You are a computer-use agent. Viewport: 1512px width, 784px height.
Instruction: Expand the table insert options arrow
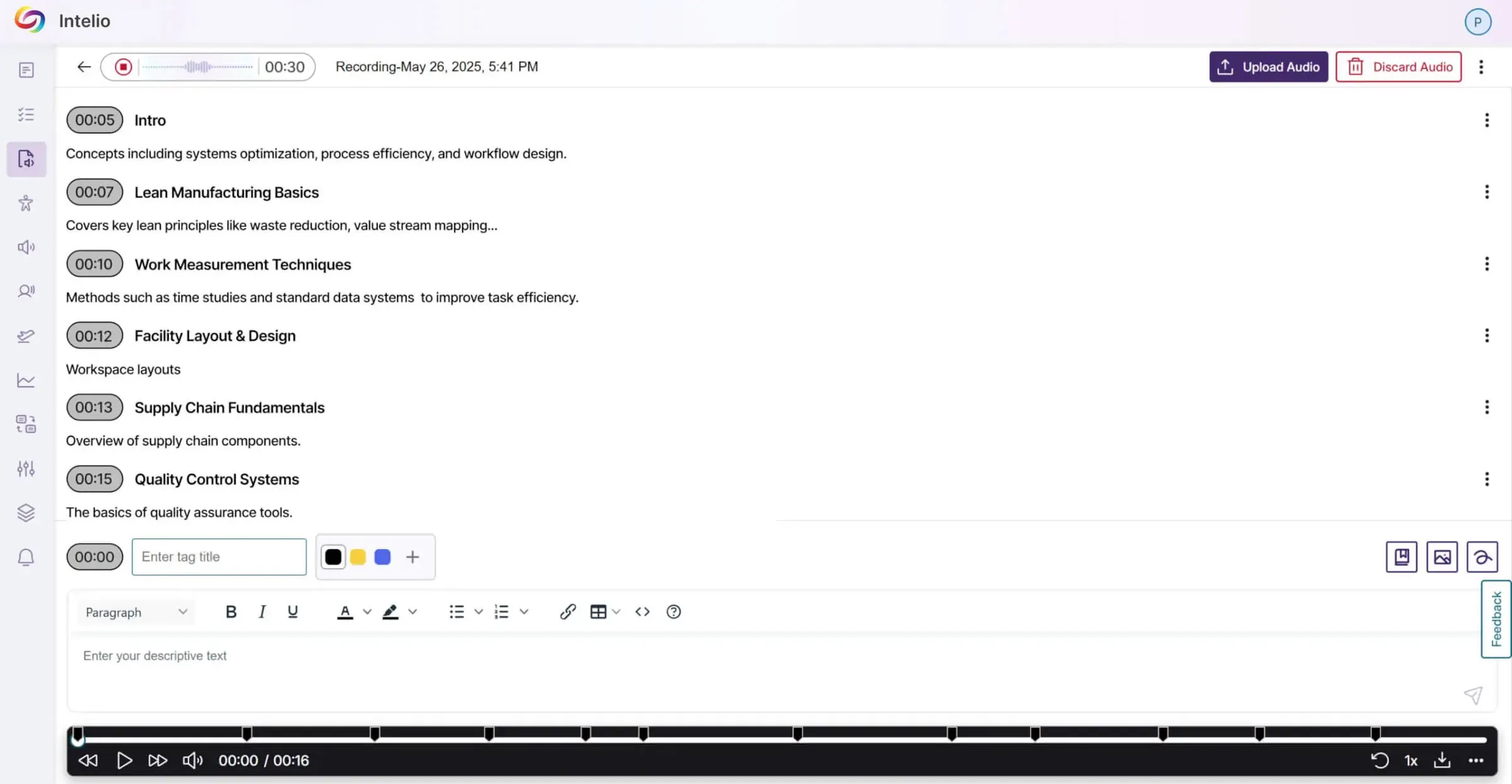tap(616, 611)
